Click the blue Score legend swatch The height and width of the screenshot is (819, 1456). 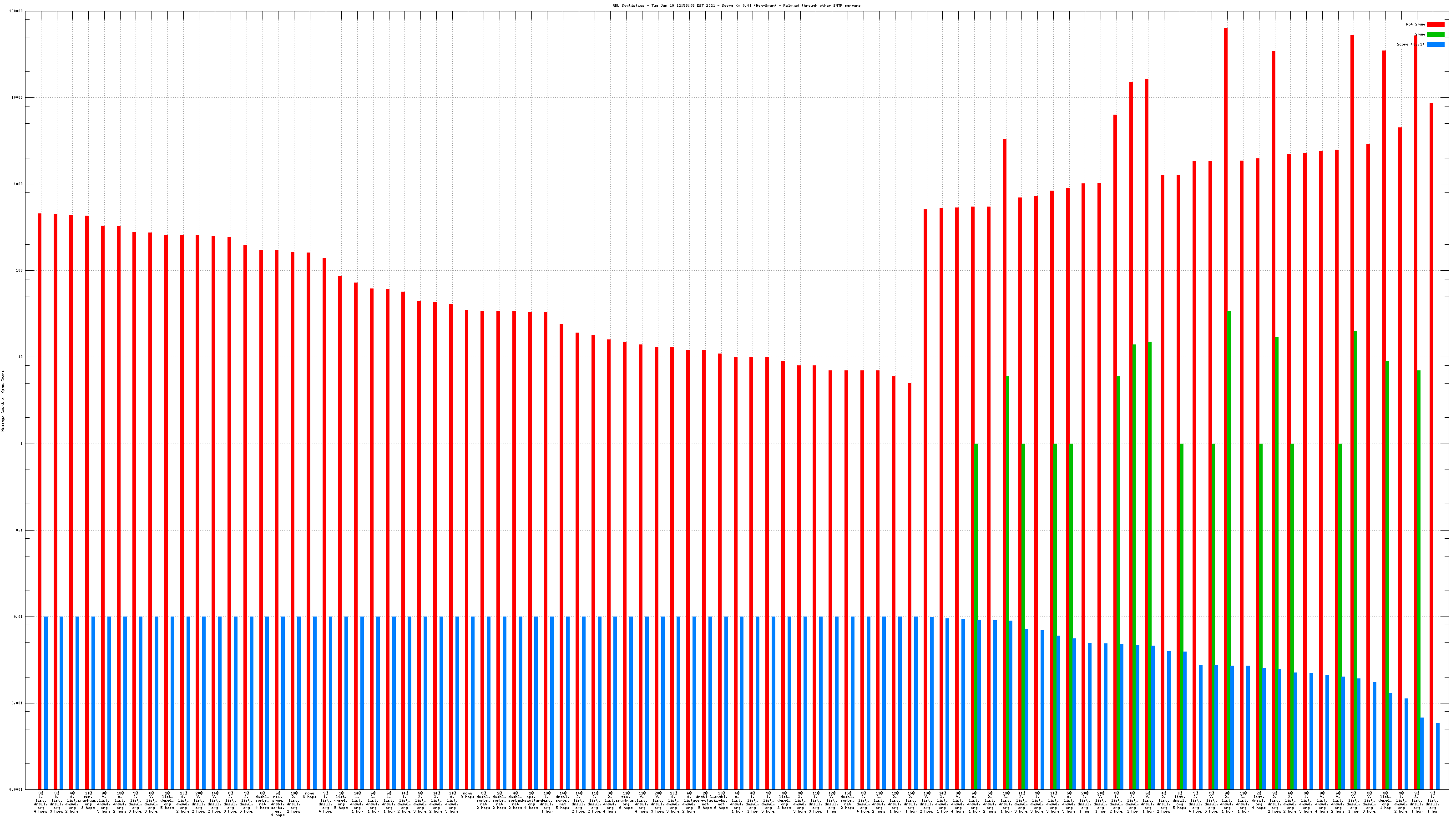click(1435, 44)
